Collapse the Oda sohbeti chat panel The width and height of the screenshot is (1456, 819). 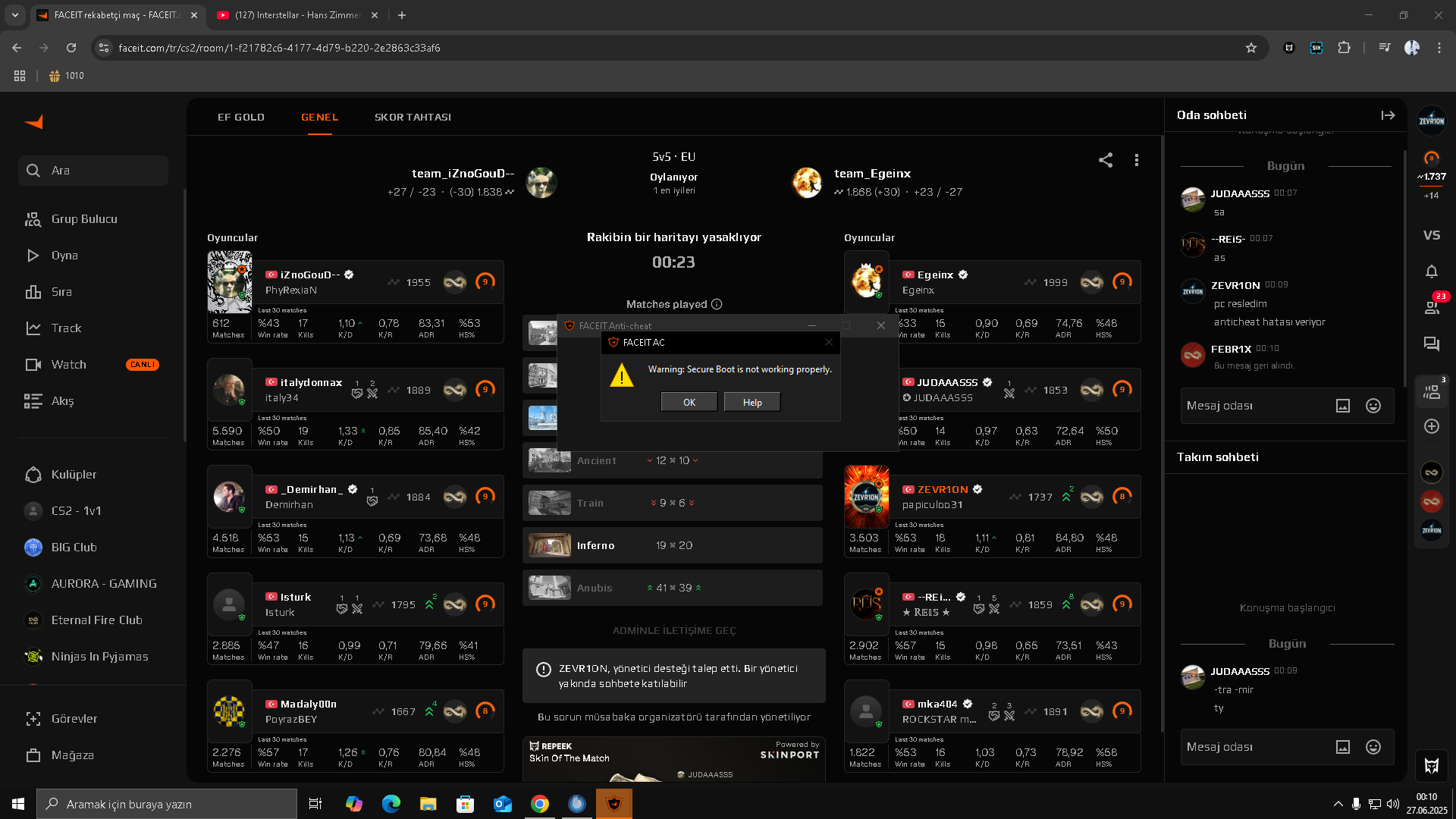click(1388, 115)
